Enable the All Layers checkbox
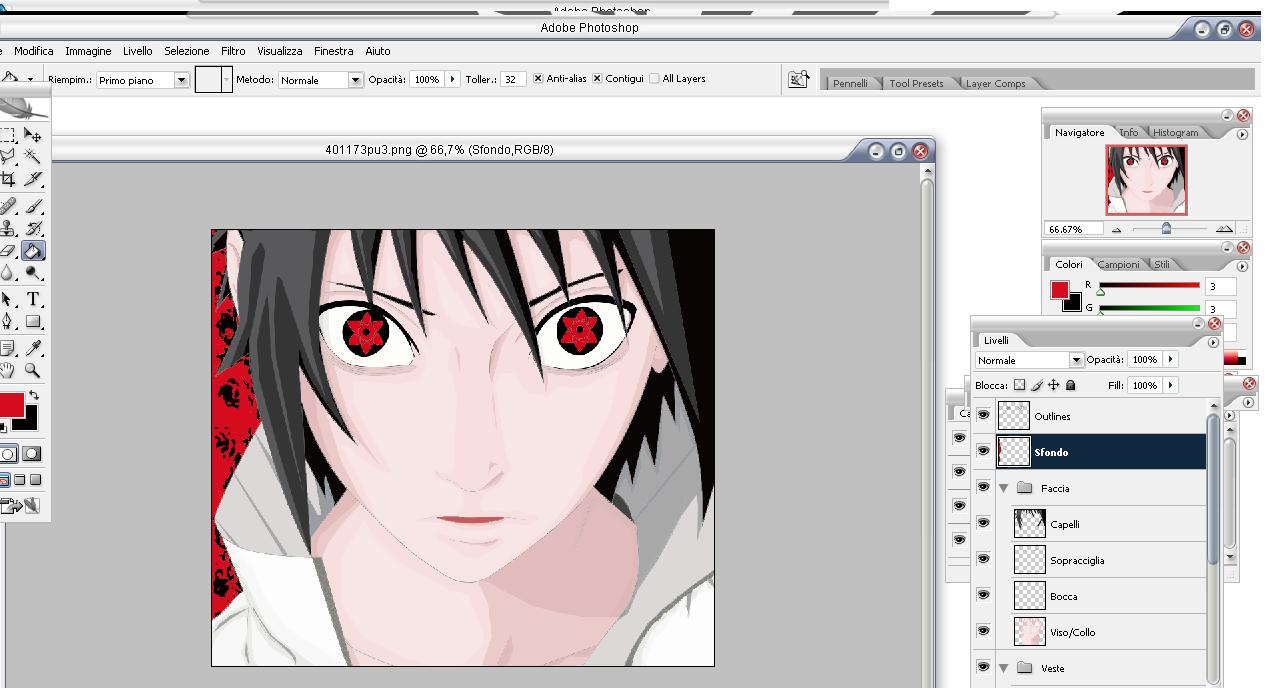The image size is (1280, 688). (x=654, y=79)
